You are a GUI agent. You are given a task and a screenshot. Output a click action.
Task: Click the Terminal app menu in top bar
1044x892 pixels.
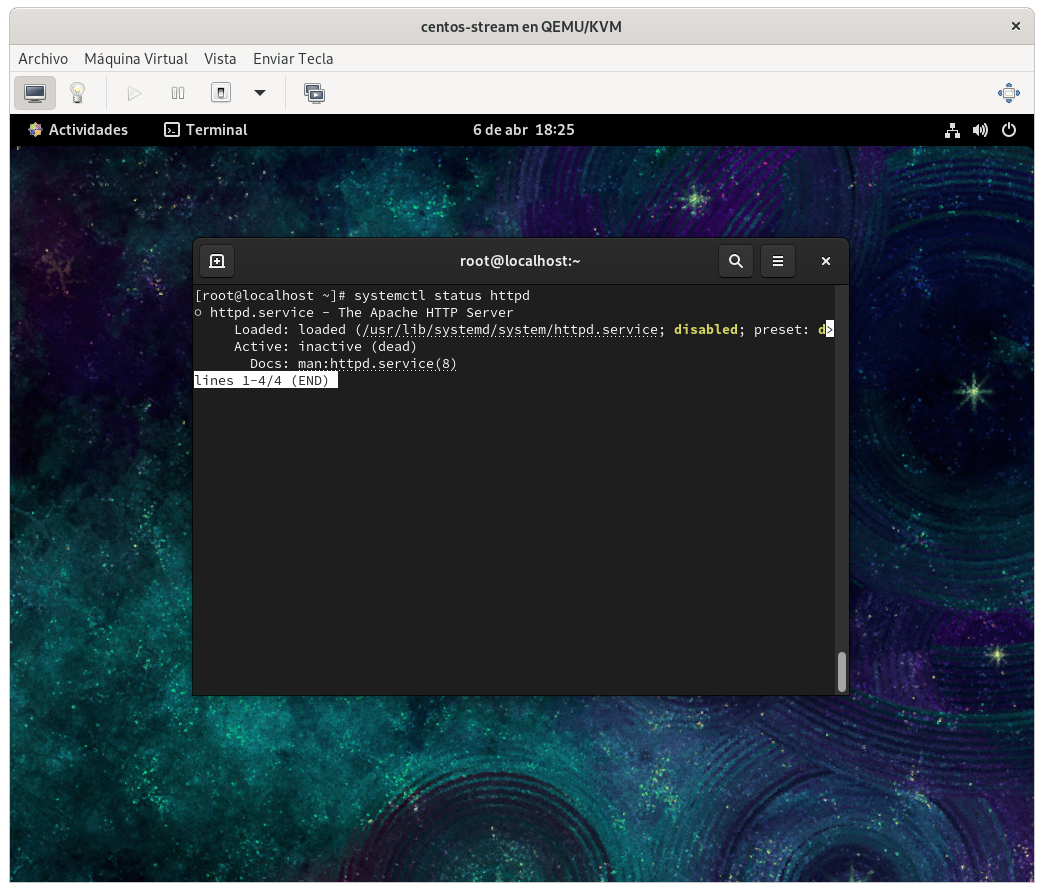[x=206, y=130]
